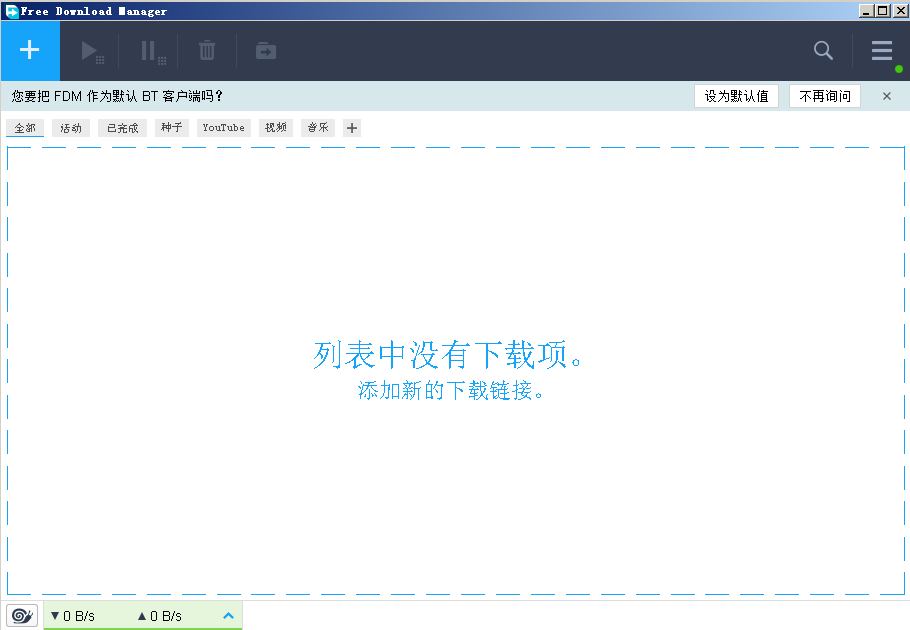Click the 添加新的下载链接 link
Screen dimensions: 910x630
455,391
